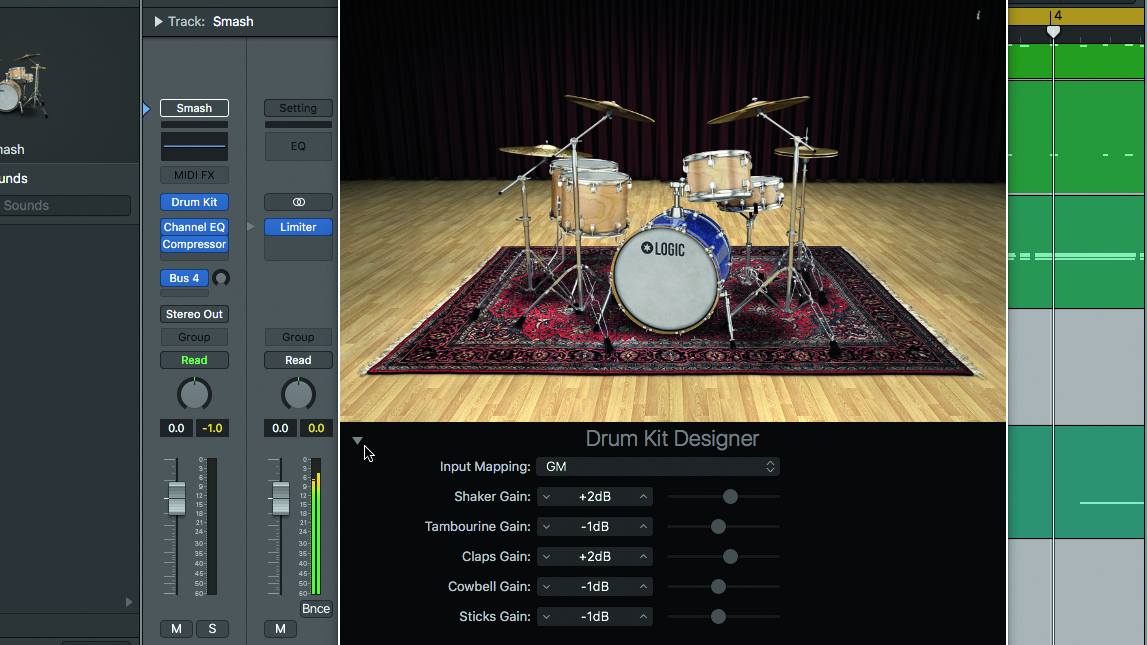Open the Input Mapping GM dropdown

[x=658, y=467]
